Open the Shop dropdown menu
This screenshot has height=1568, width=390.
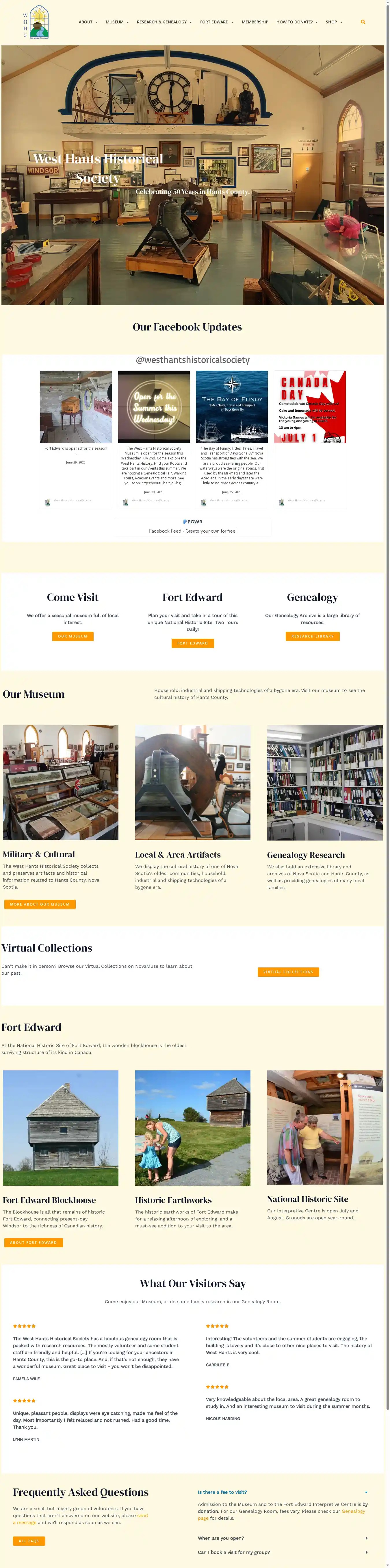tap(334, 22)
